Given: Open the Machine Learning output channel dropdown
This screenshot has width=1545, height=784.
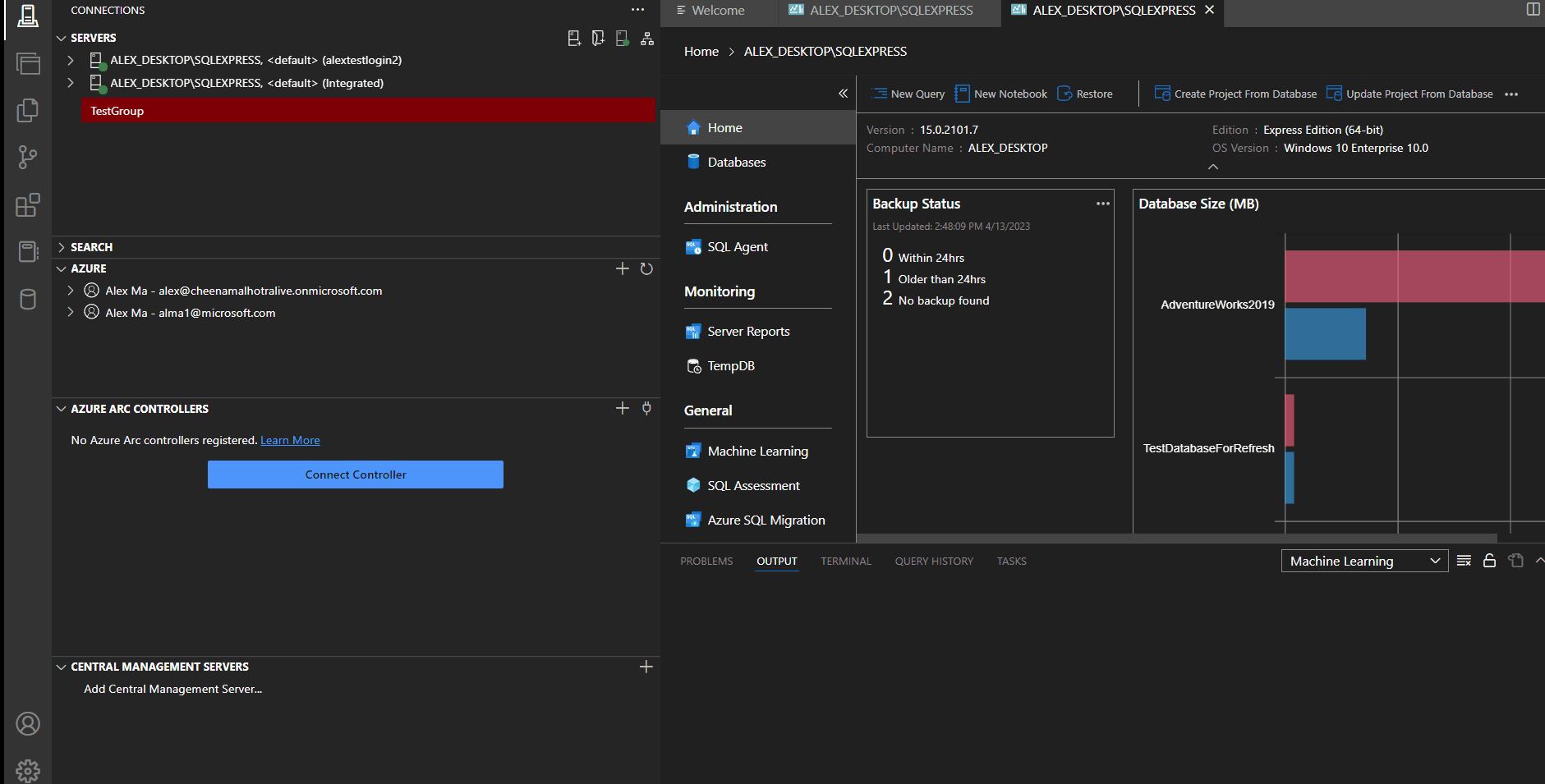Looking at the screenshot, I should coord(1363,561).
